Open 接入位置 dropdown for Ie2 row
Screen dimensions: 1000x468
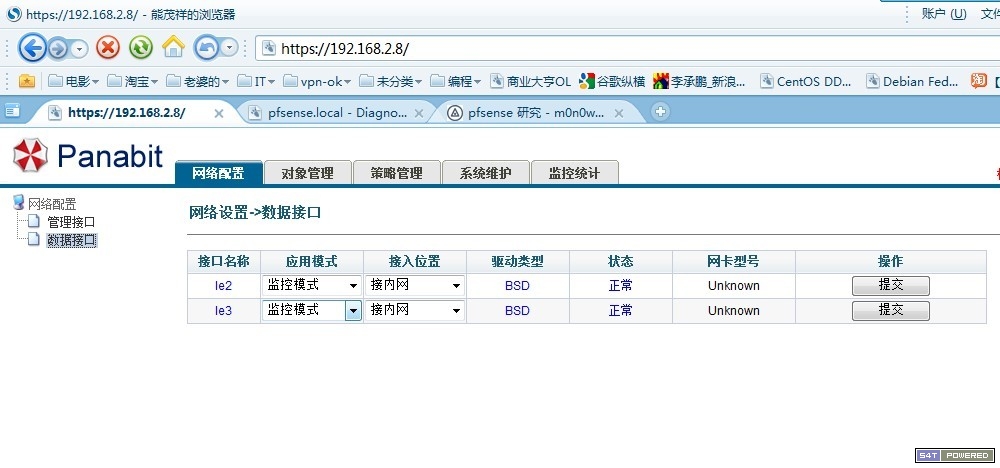click(x=415, y=286)
